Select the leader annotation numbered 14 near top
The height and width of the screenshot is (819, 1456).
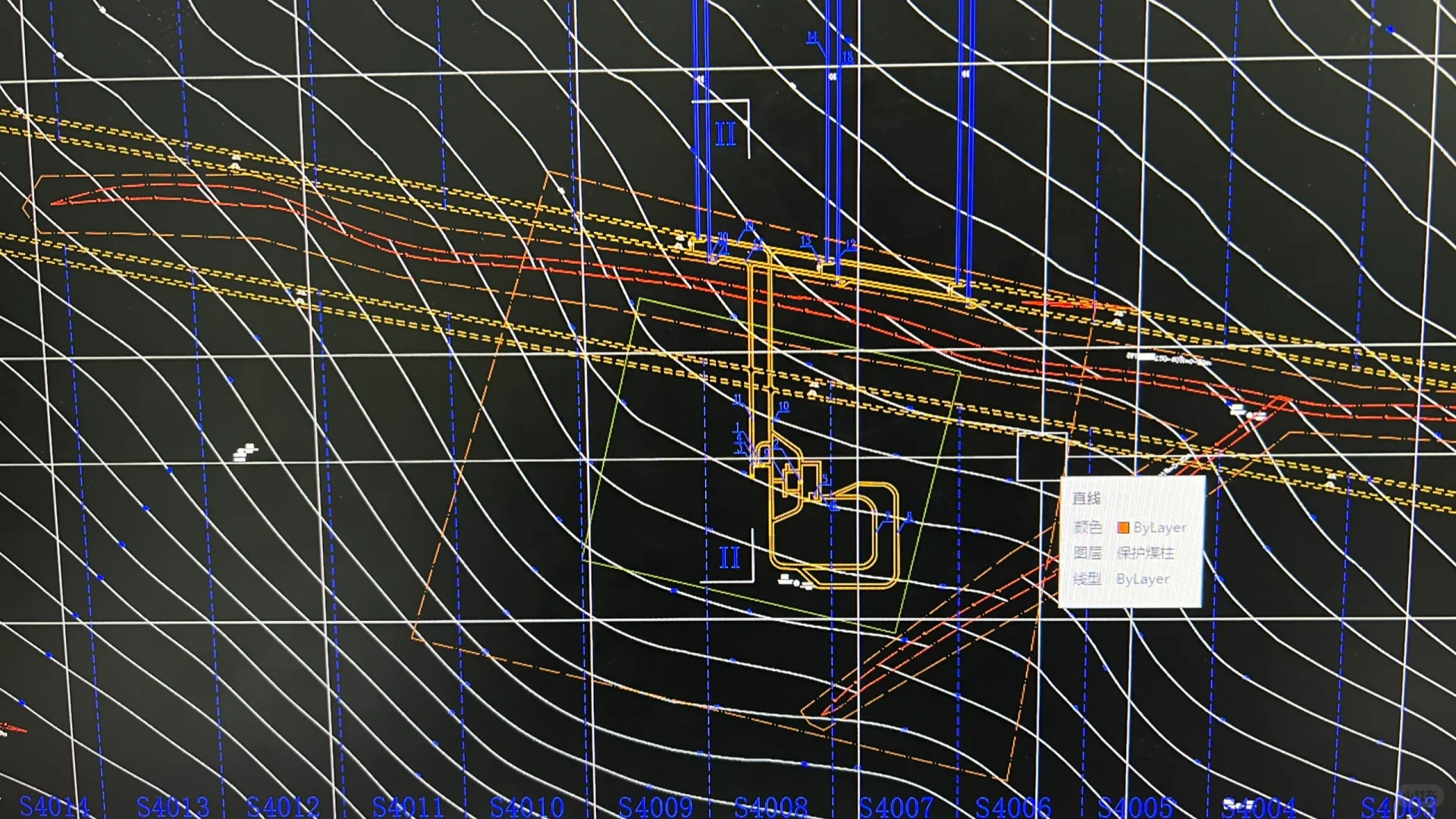point(812,36)
